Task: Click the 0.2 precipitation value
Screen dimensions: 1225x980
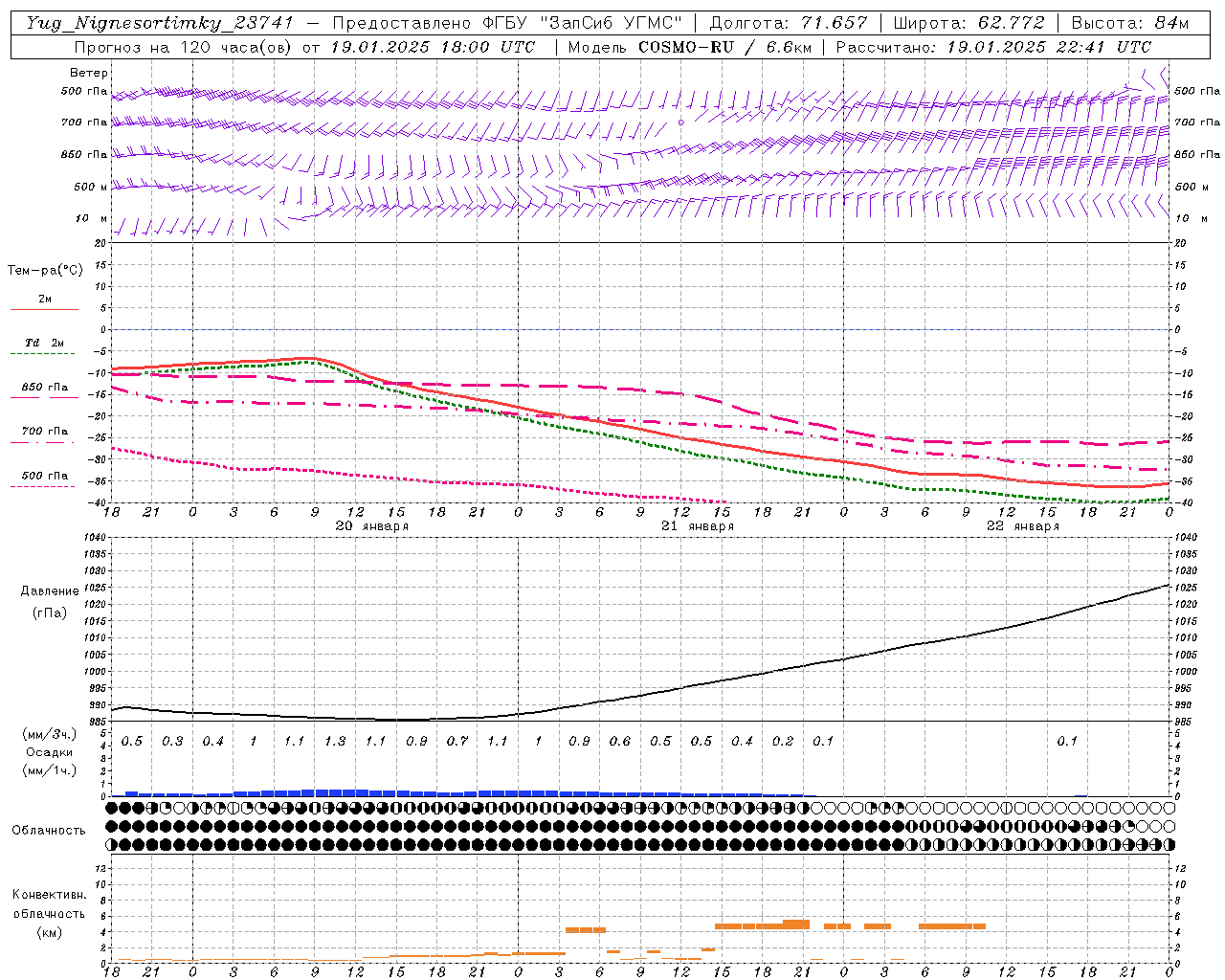Action: tap(783, 741)
